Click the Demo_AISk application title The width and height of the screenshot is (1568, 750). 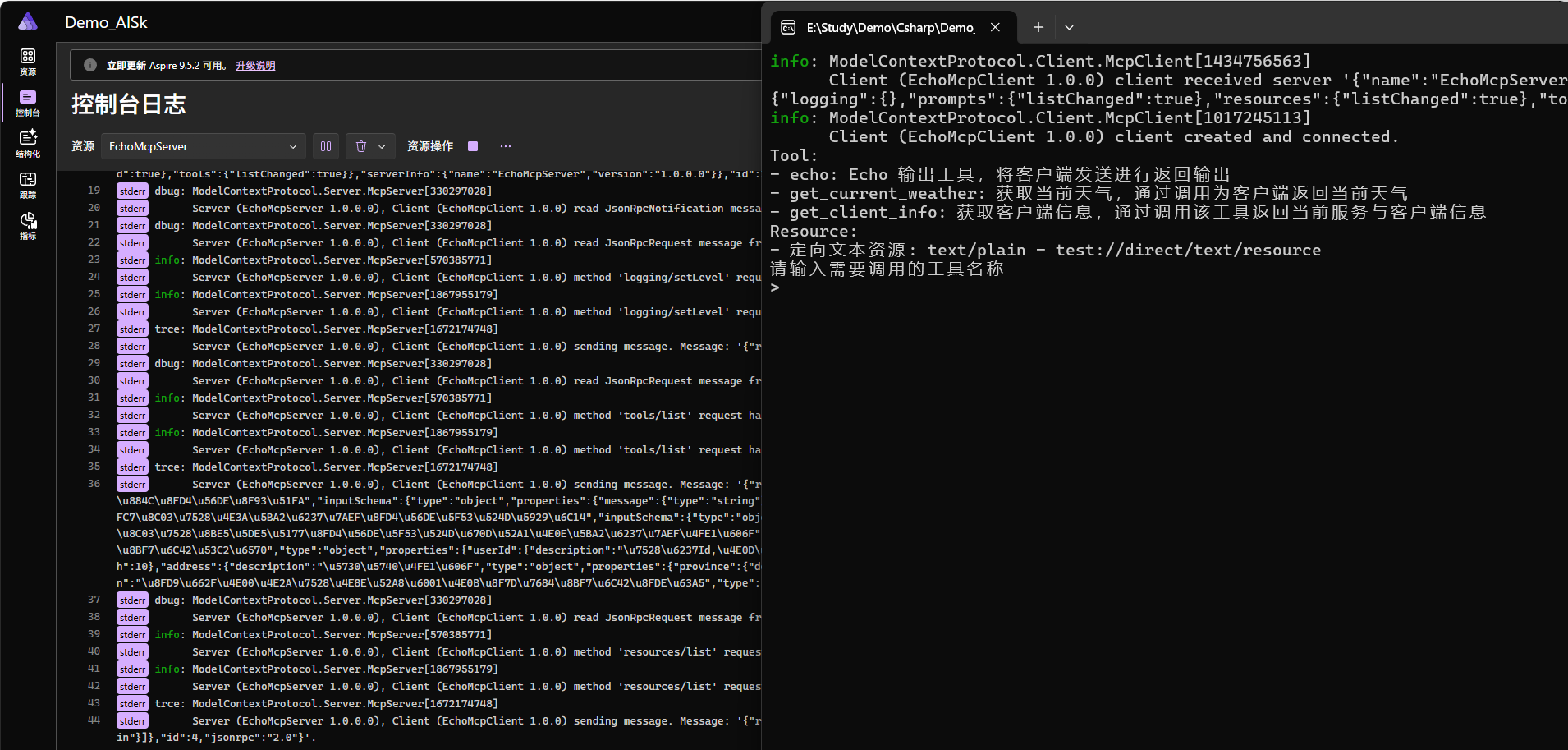pyautogui.click(x=106, y=22)
